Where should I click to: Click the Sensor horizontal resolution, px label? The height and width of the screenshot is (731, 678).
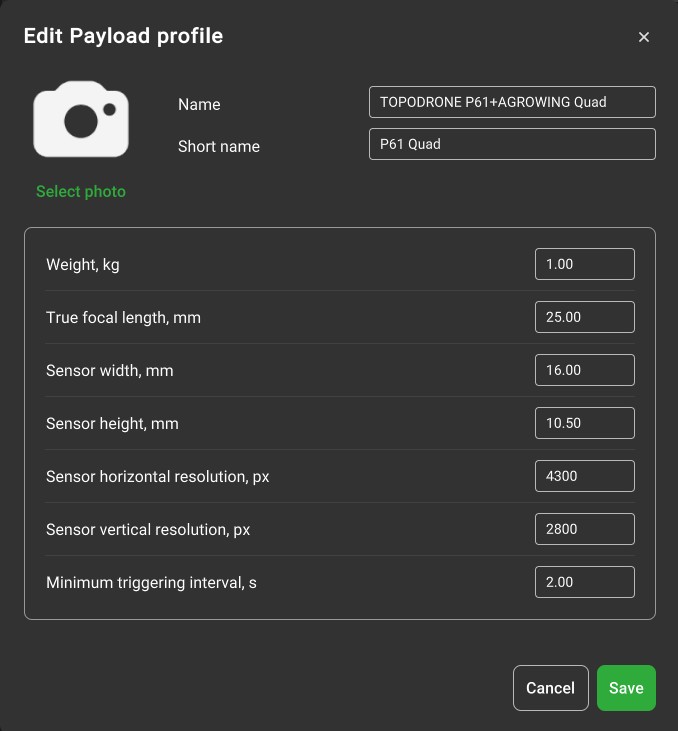tap(157, 477)
